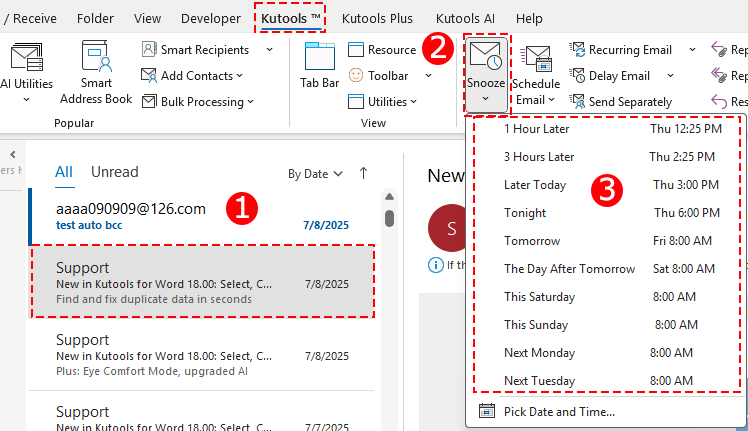
Task: Open the Snooze dropdown arrow
Action: (x=486, y=99)
